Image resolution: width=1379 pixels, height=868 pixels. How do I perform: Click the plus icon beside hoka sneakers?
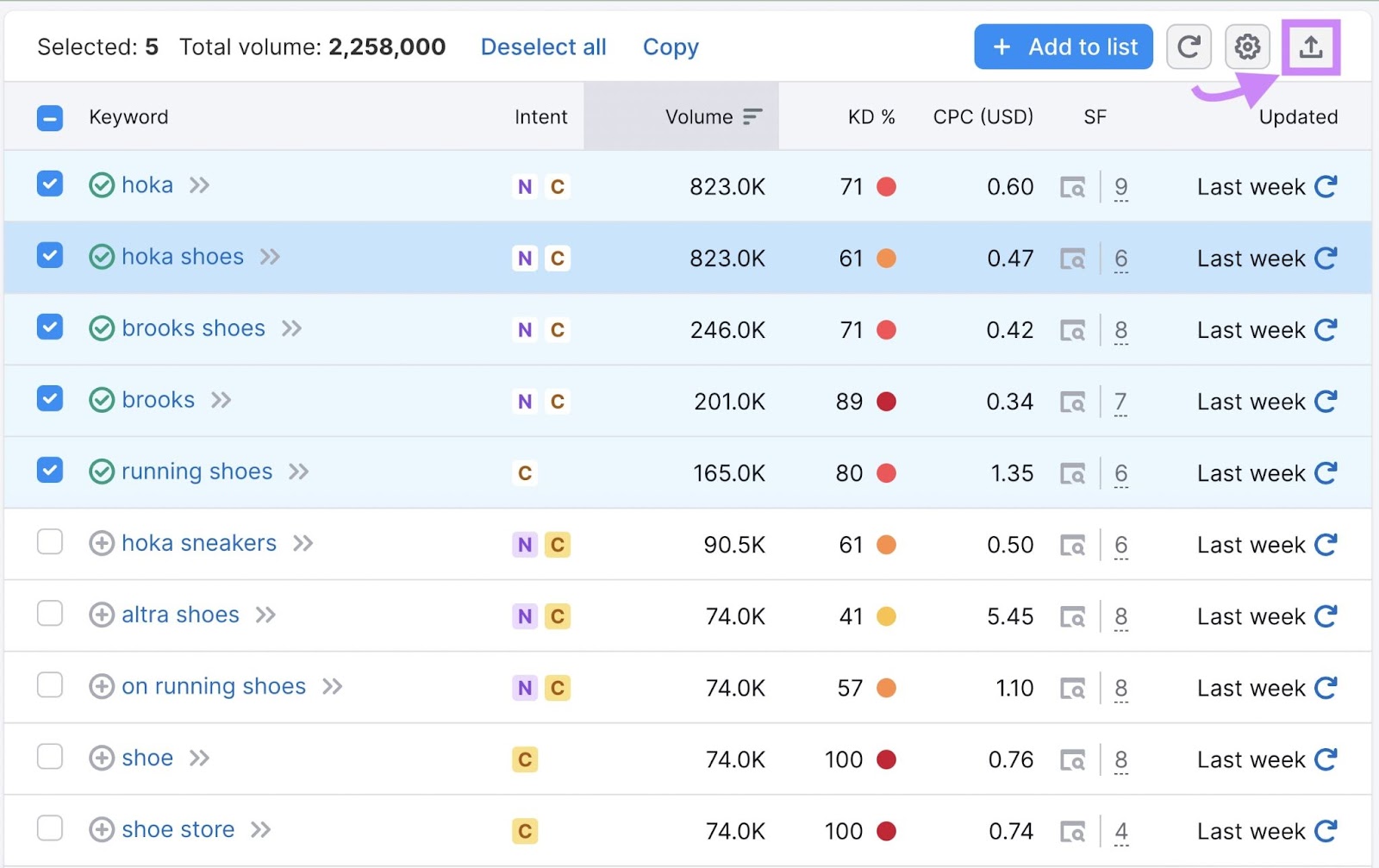tap(100, 544)
